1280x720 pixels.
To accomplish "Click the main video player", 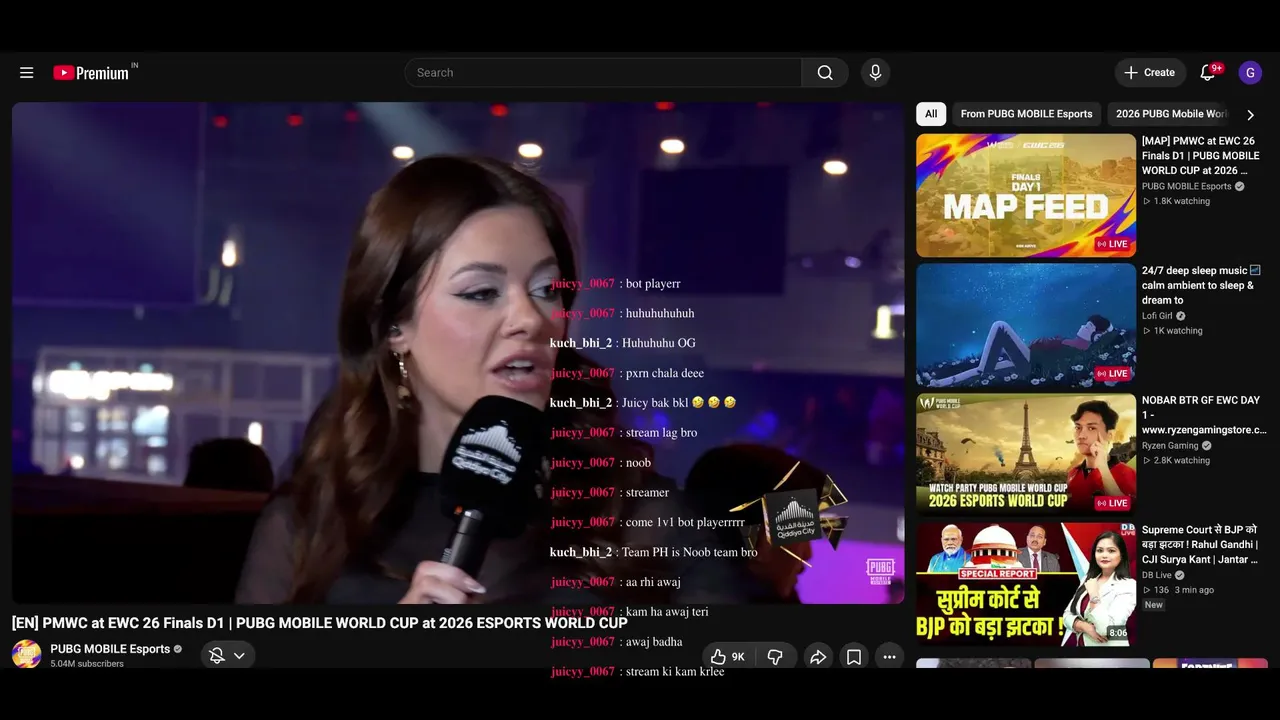I will pyautogui.click(x=458, y=353).
